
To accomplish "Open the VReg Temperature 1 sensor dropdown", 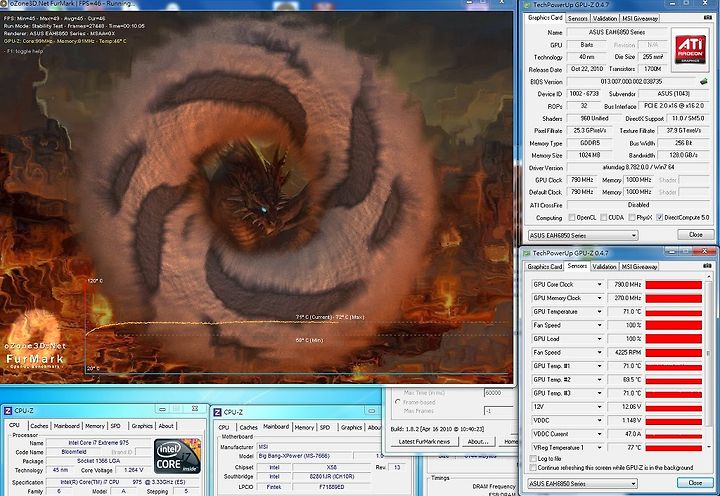I will 599,448.
